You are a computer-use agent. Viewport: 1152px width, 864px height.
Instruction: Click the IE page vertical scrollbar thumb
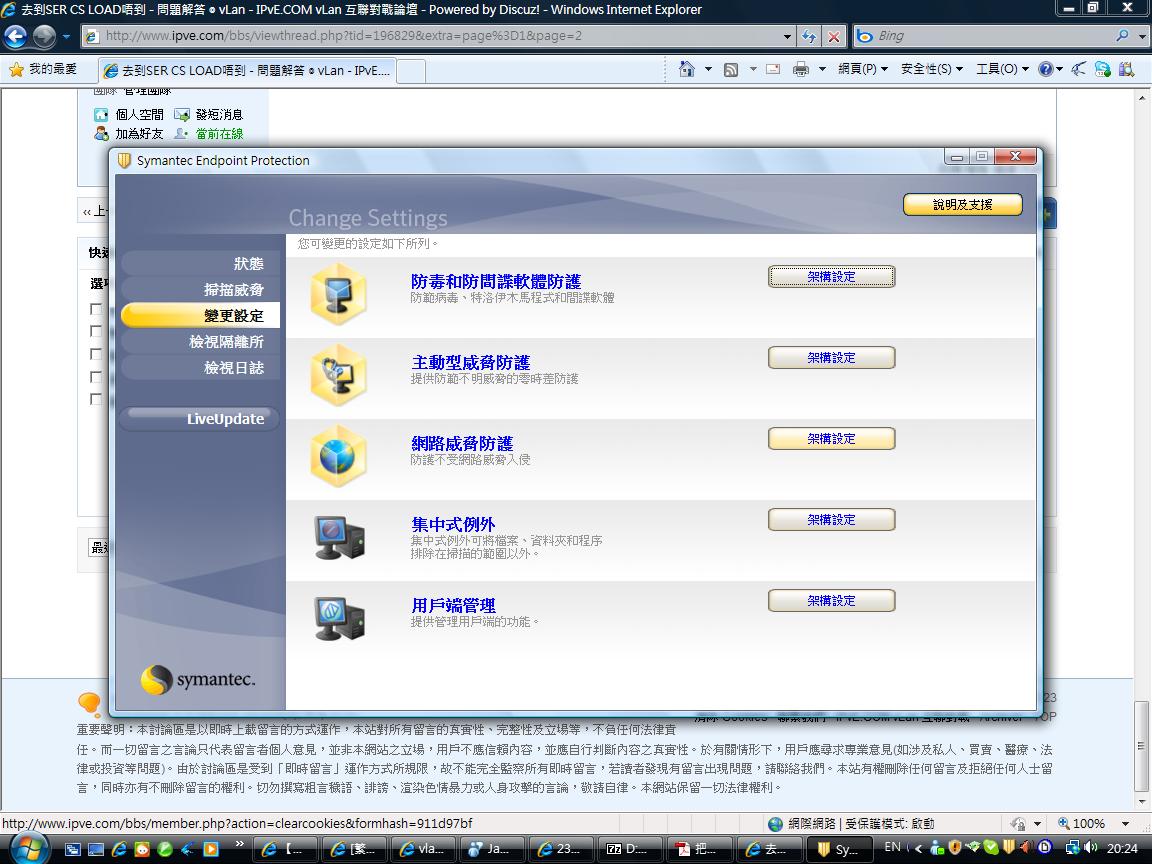[x=1141, y=744]
